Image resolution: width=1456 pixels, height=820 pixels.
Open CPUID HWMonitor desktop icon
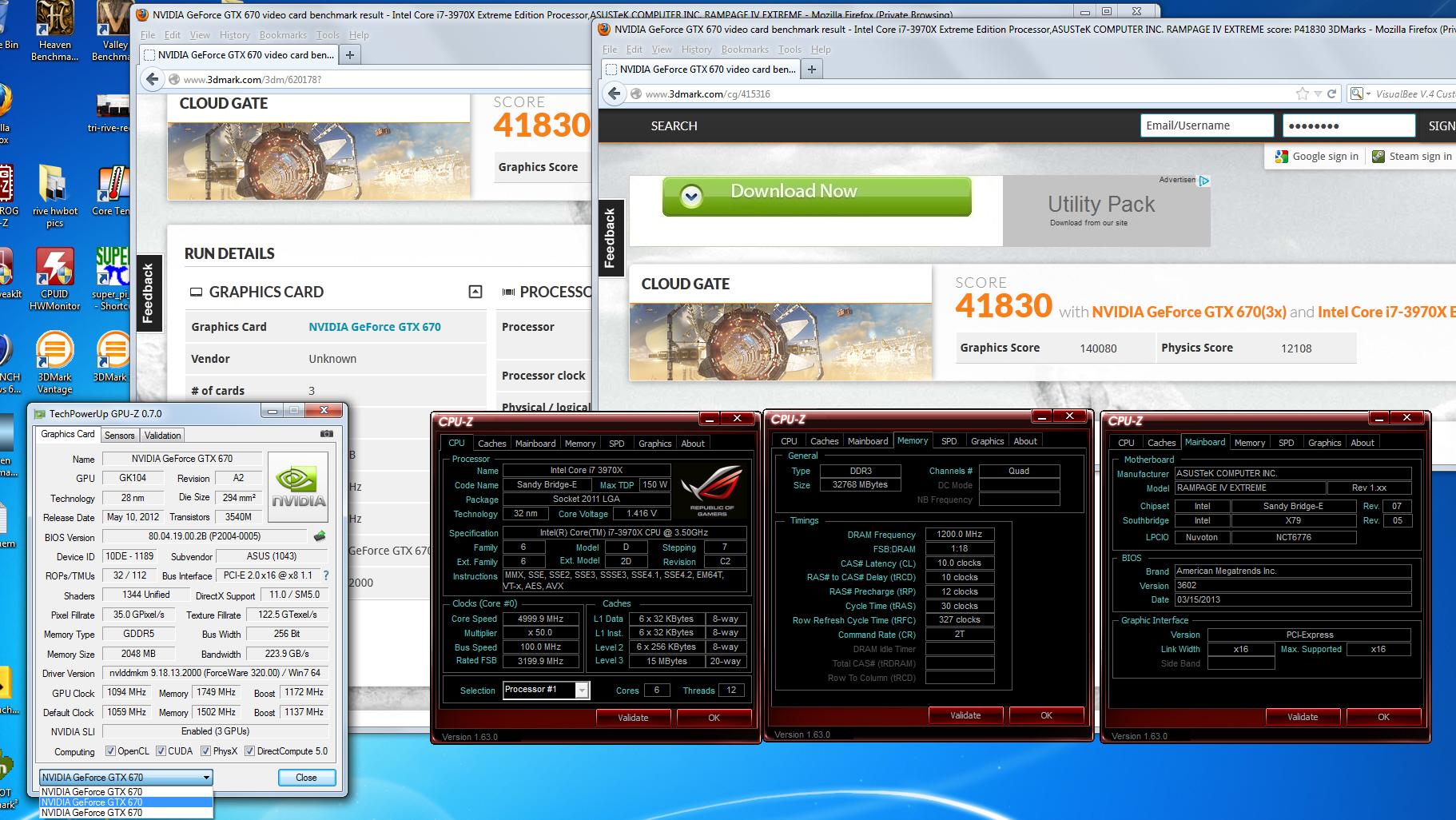tap(54, 278)
